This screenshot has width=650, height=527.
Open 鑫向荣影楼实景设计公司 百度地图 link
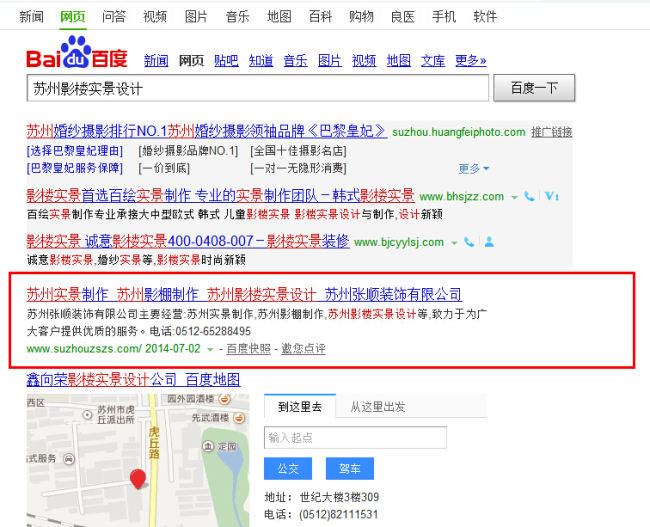pos(133,379)
